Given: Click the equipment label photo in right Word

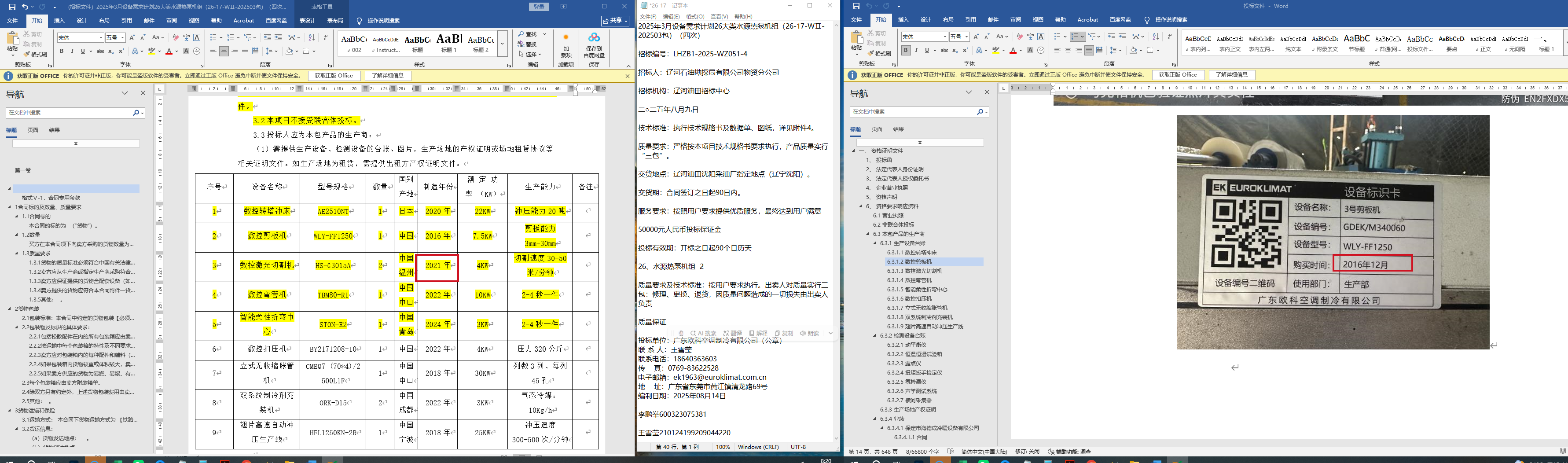Looking at the screenshot, I should tap(1333, 232).
